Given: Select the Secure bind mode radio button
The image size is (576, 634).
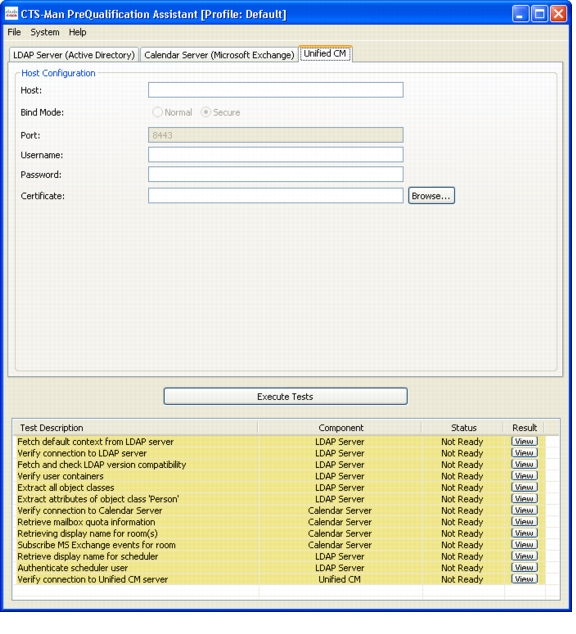Looking at the screenshot, I should [206, 112].
